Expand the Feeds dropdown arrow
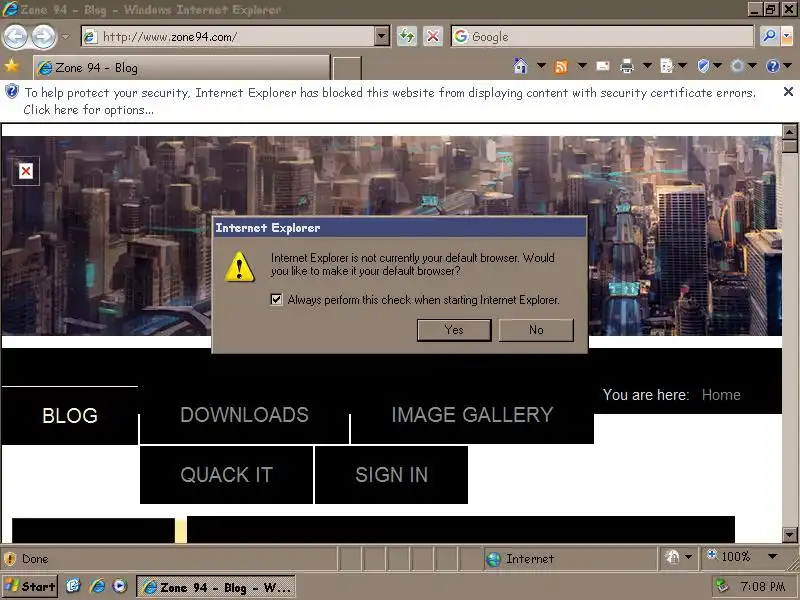The image size is (800, 600). [582, 66]
